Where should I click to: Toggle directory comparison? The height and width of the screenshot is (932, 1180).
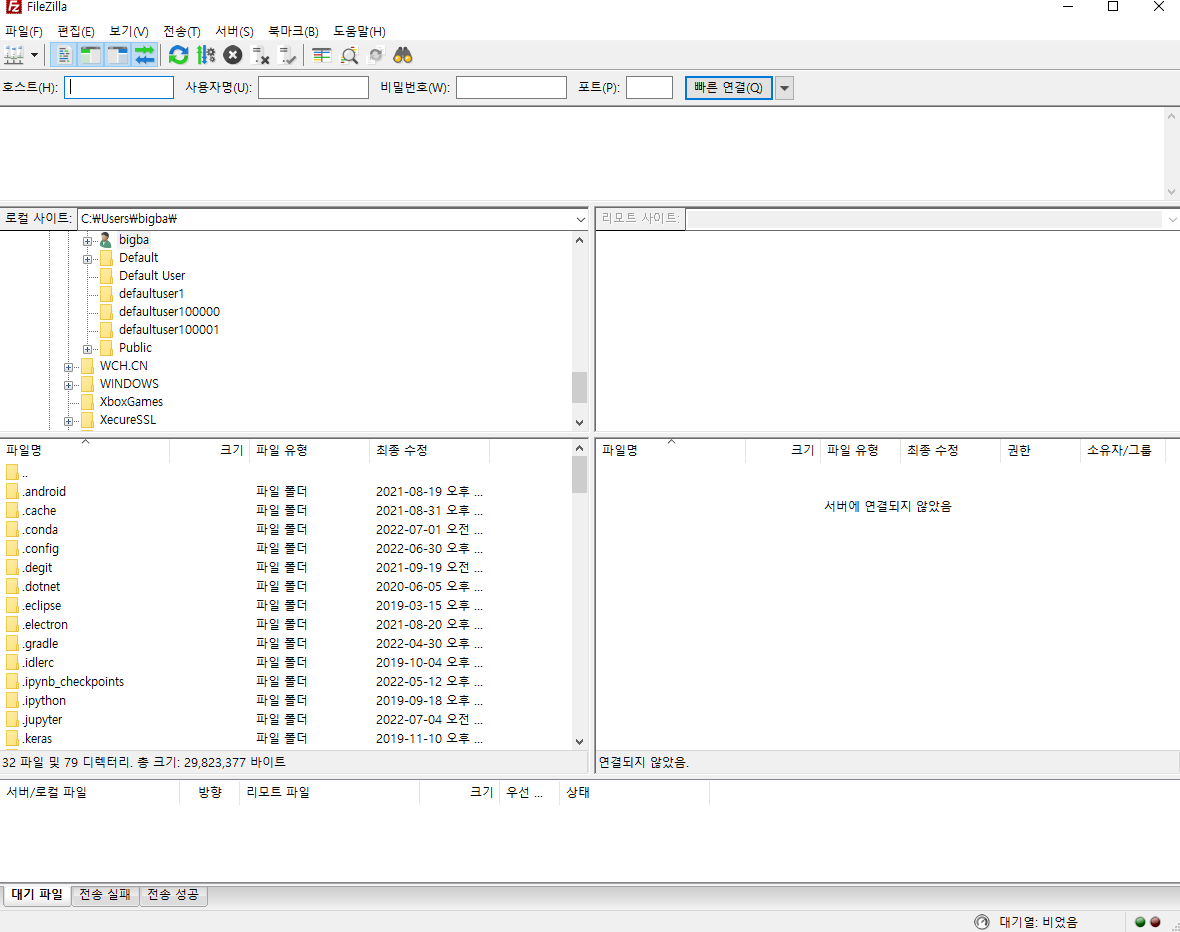tap(349, 55)
